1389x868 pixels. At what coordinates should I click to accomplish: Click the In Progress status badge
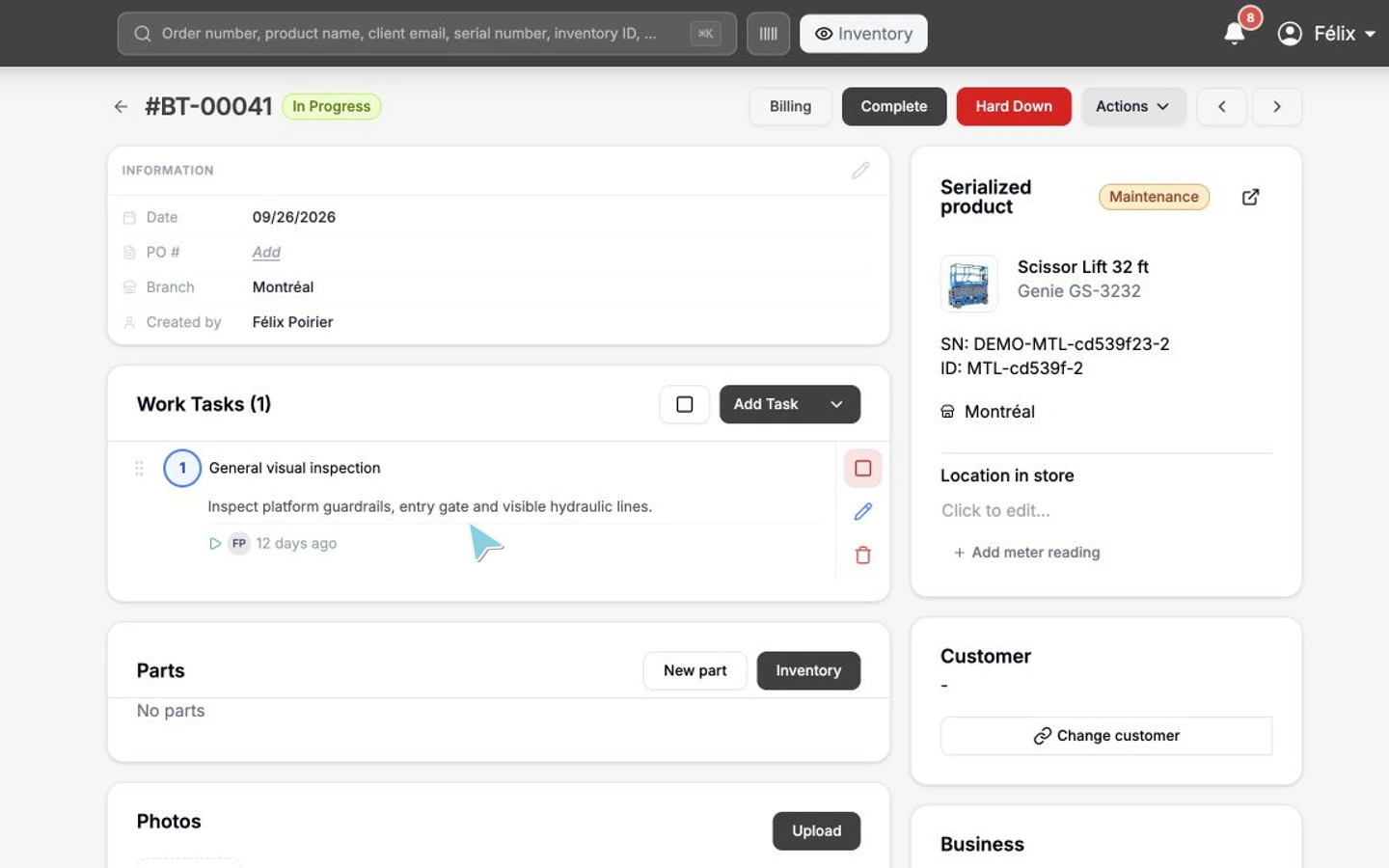(332, 106)
